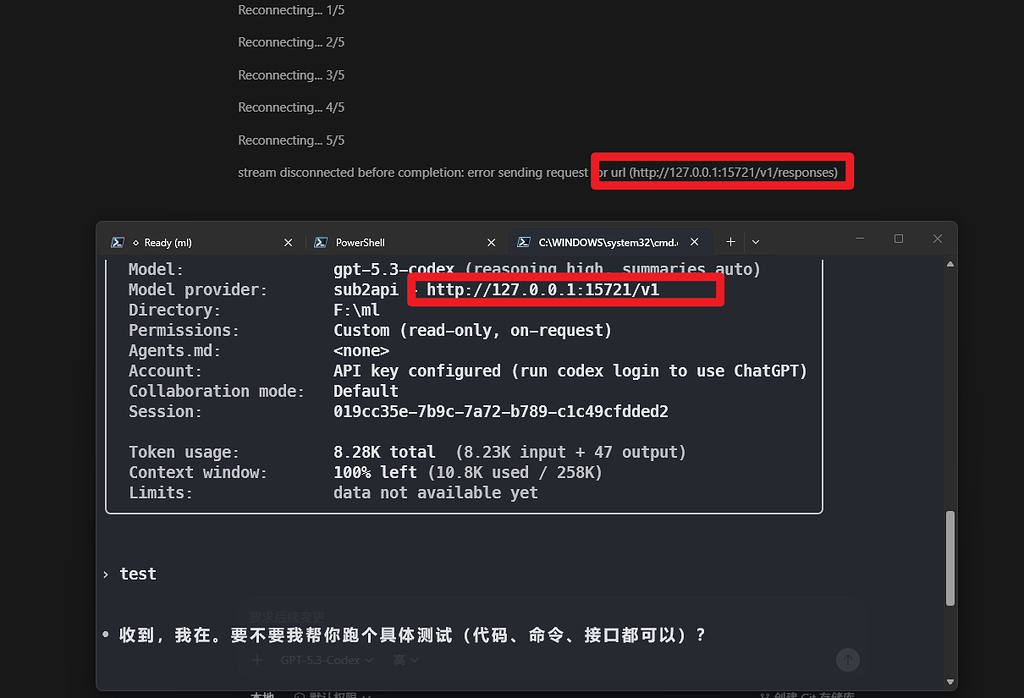Click the "data not available yet" limits text
The width and height of the screenshot is (1024, 698).
pos(436,492)
